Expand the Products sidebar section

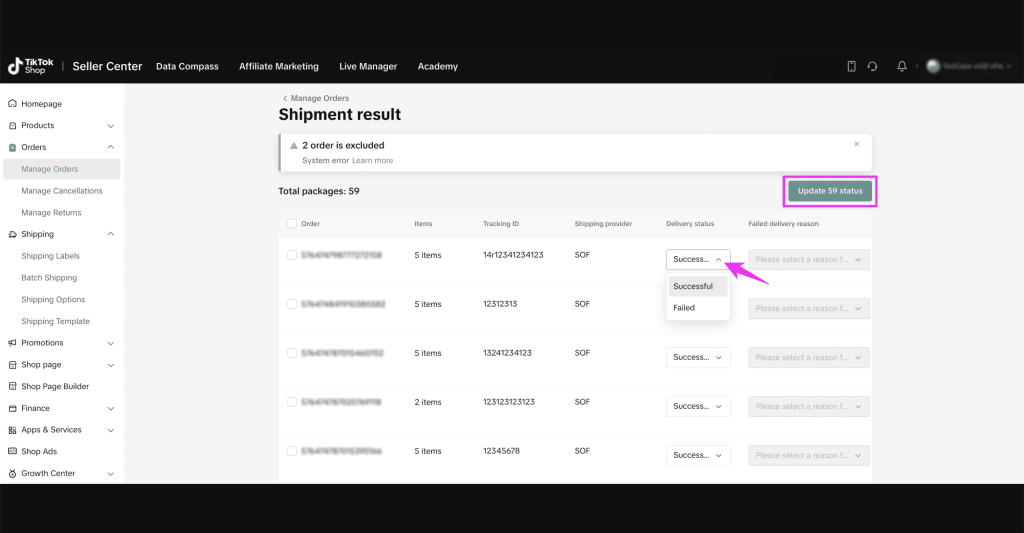pyautogui.click(x=110, y=126)
